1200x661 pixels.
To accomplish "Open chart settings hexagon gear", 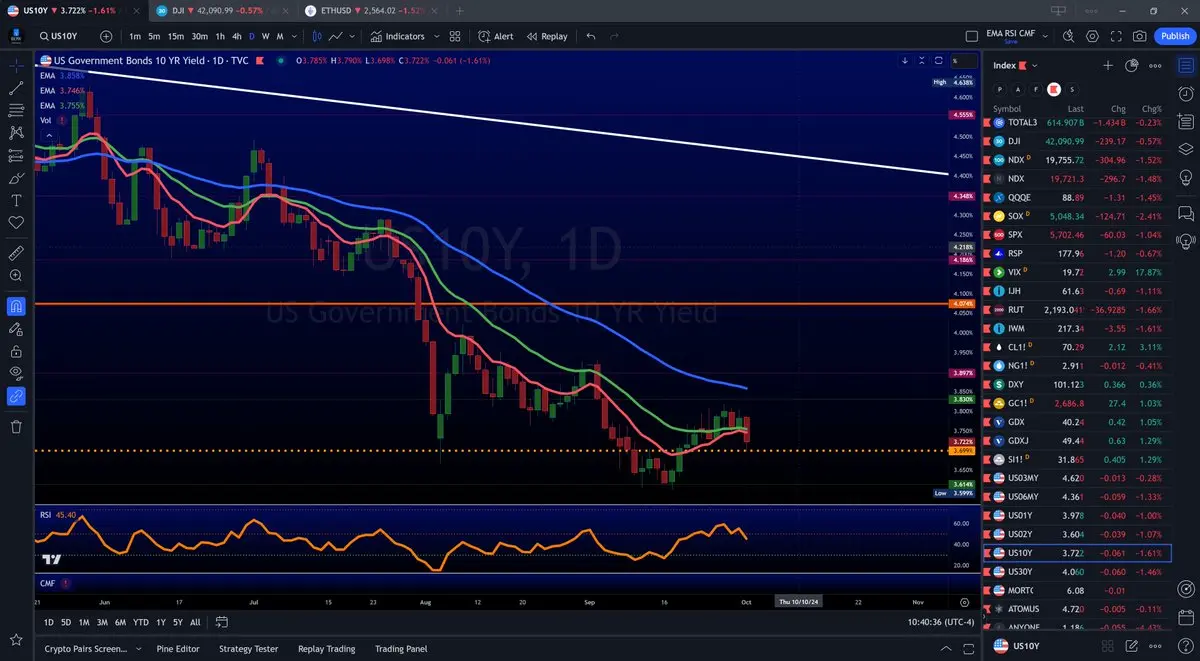I will coord(1092,36).
